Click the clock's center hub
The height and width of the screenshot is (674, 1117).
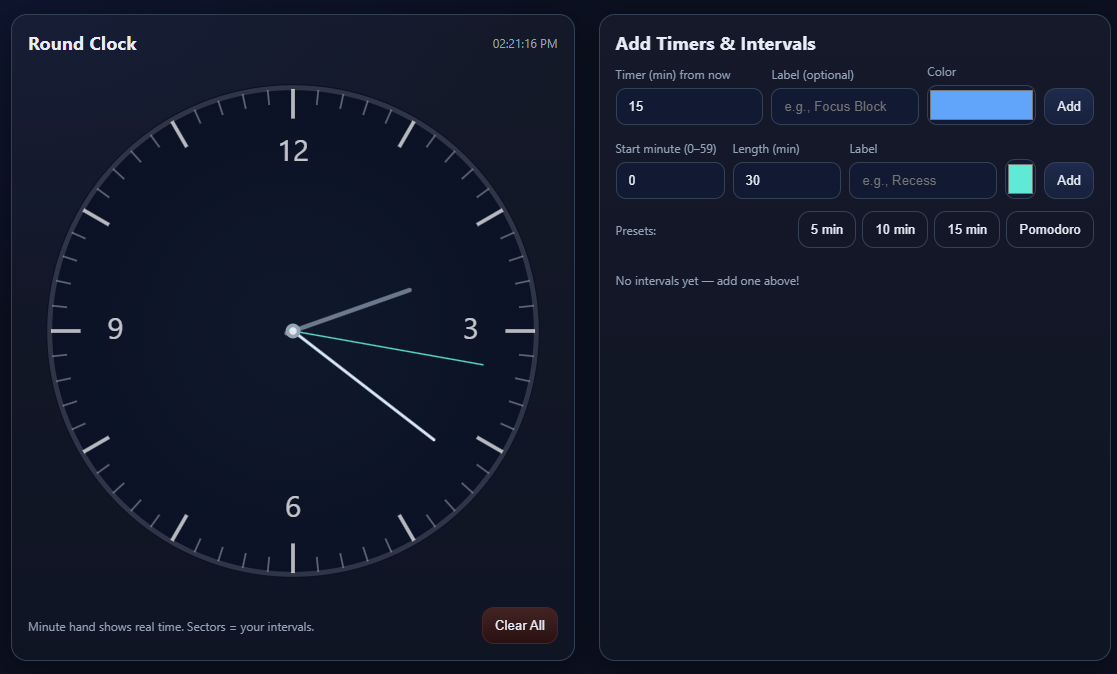click(x=293, y=330)
